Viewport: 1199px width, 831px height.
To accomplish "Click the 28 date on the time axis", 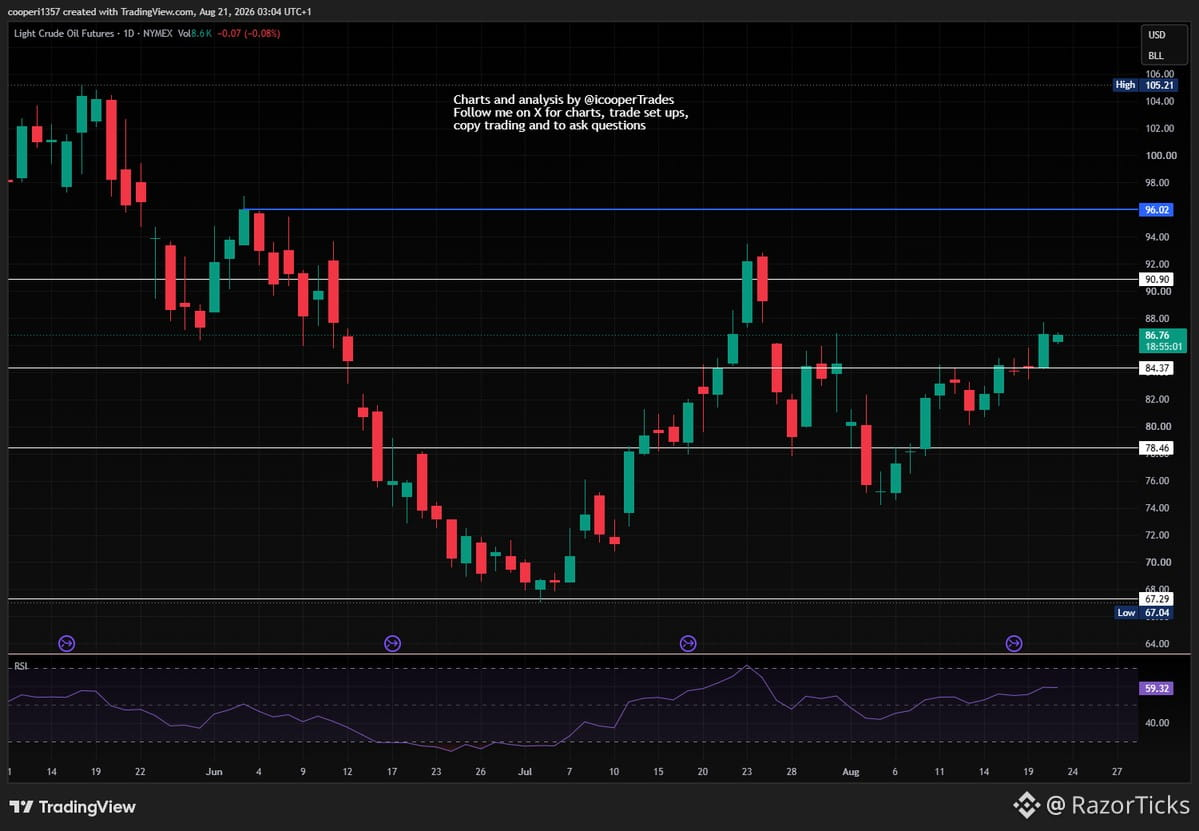I will 791,772.
